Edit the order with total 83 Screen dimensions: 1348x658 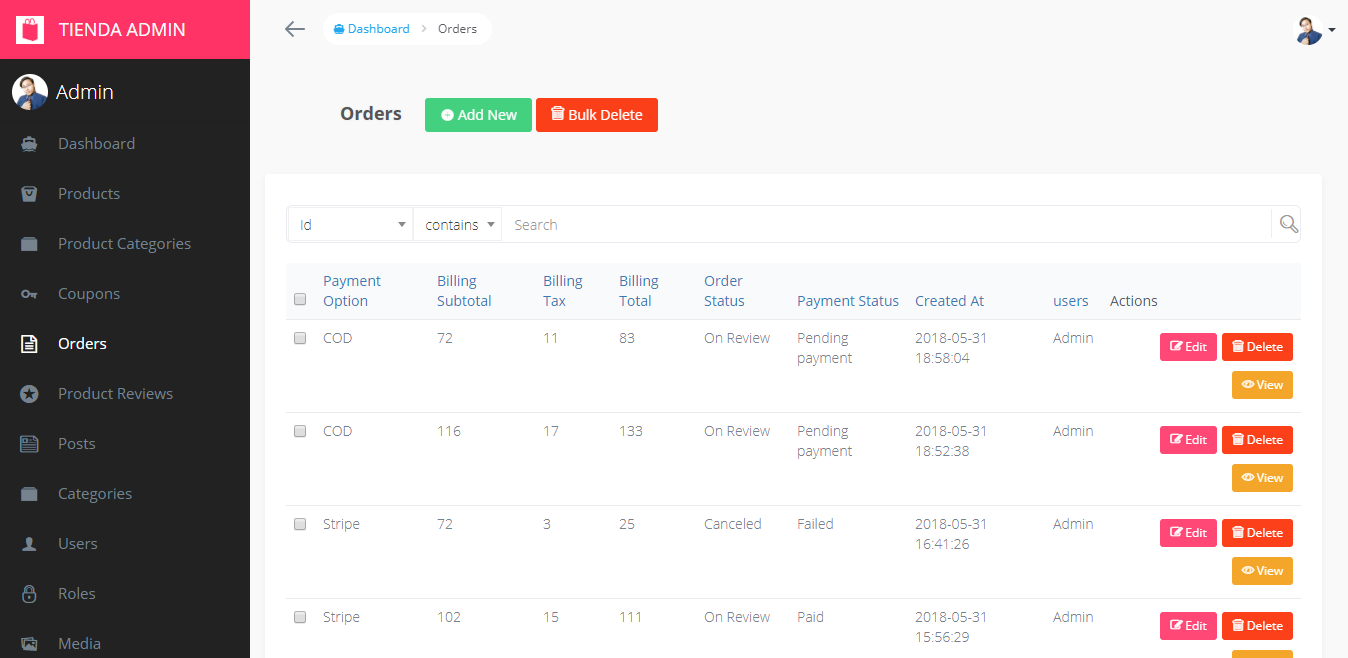coord(1188,347)
